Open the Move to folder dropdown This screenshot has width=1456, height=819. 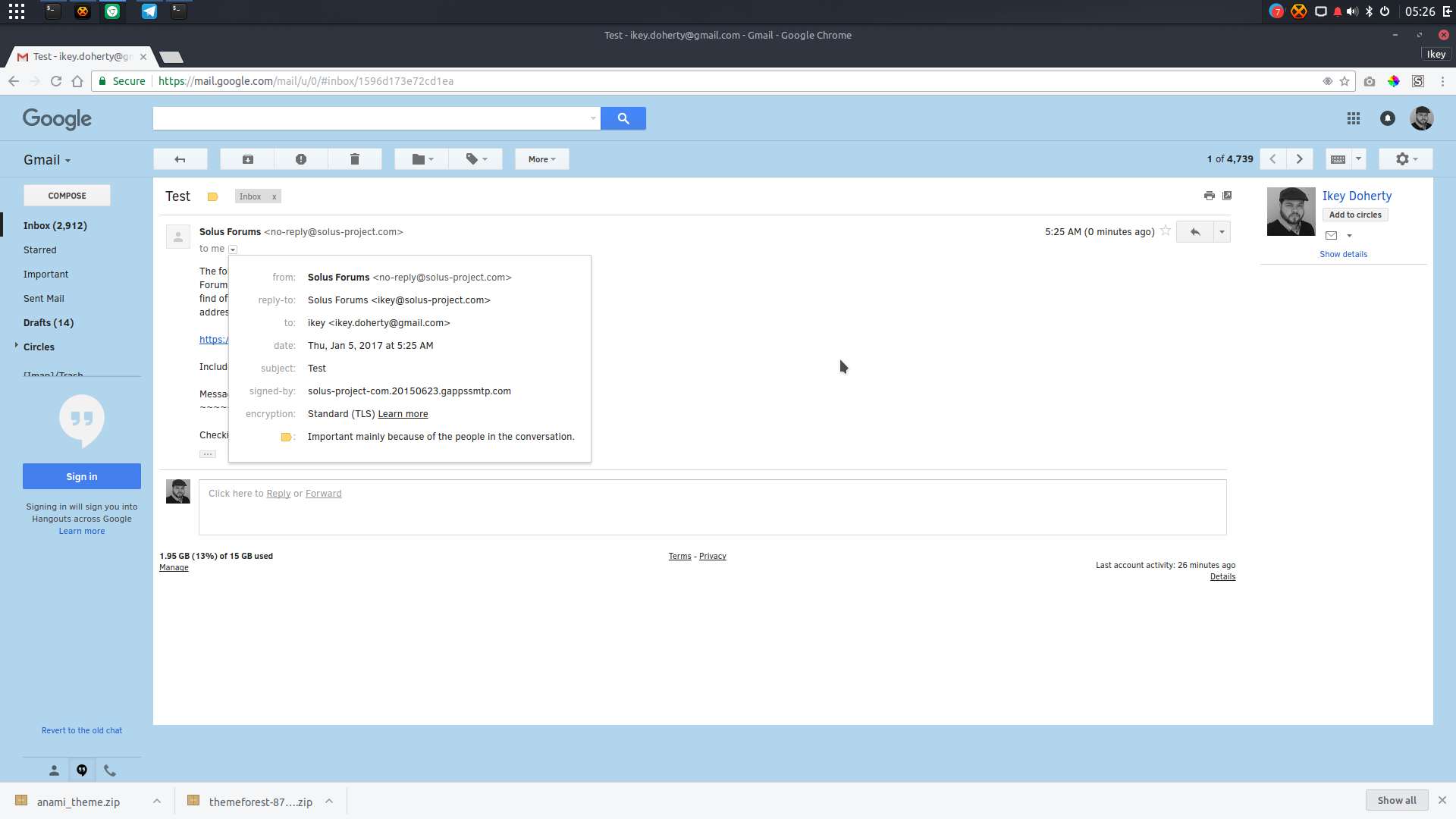[x=422, y=159]
